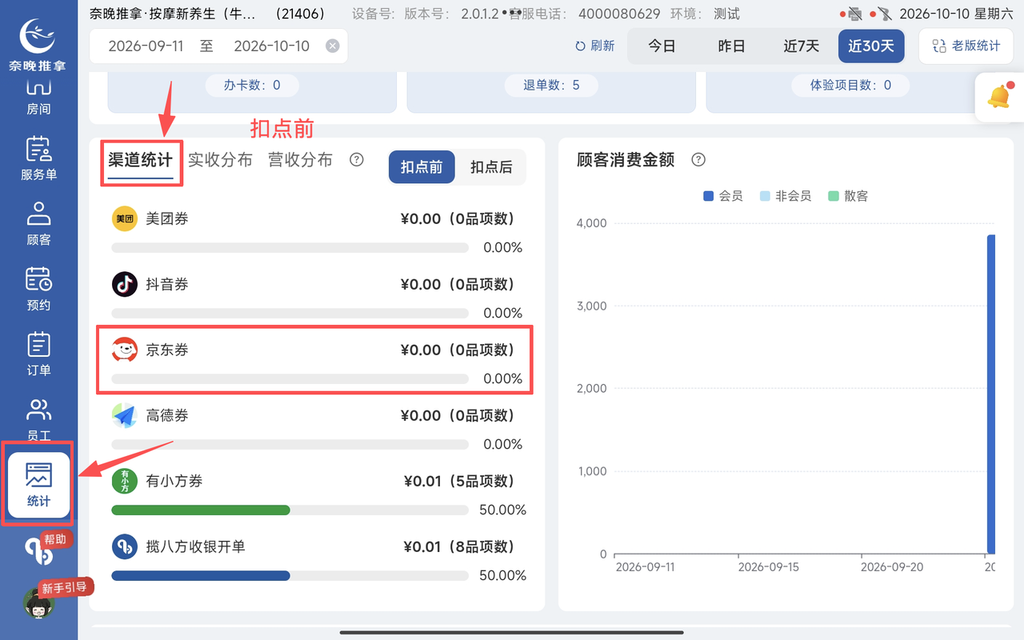
Task: Switch to the 营收分布 tab
Action: [x=300, y=160]
